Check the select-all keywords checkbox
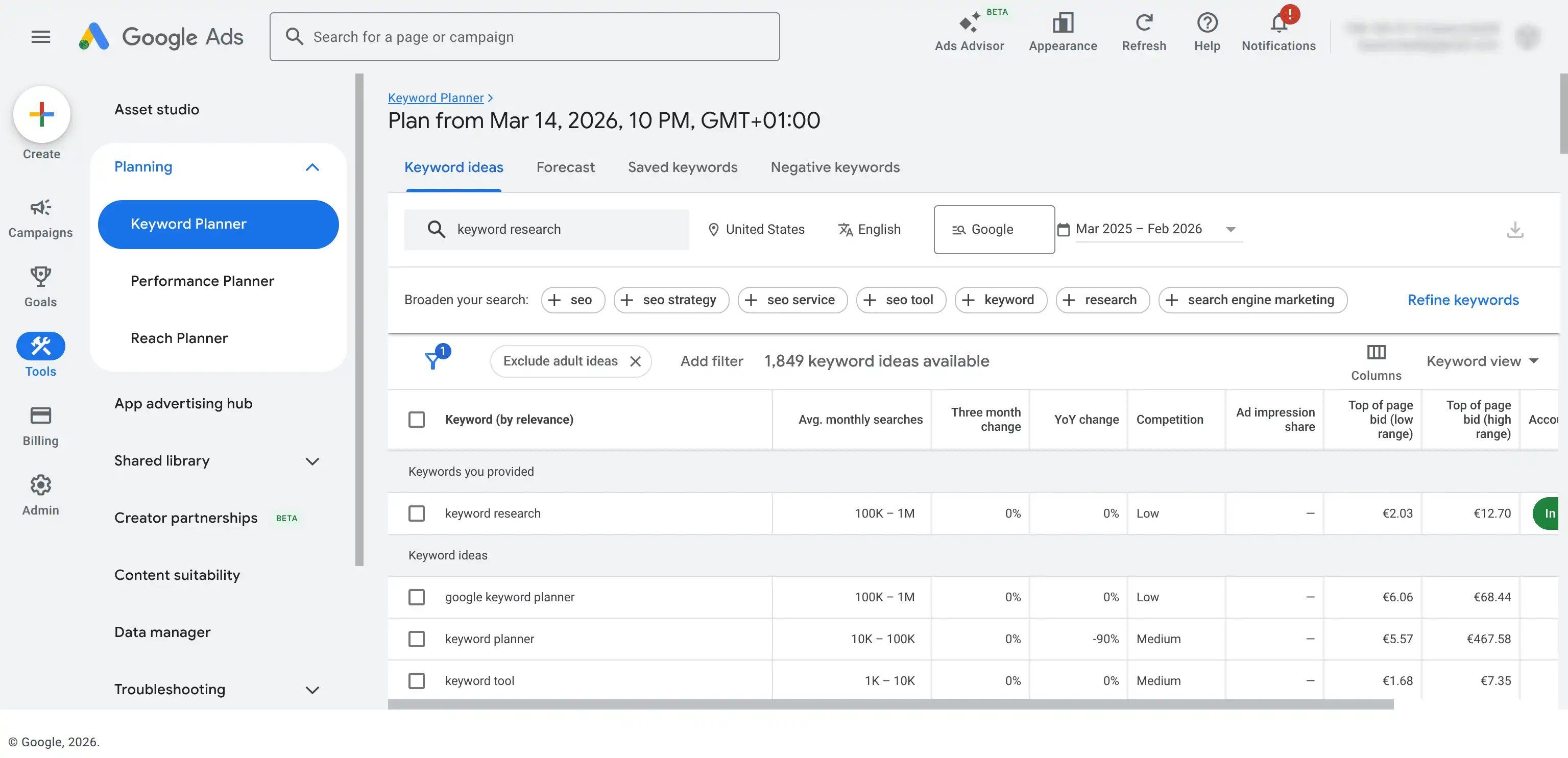The image size is (1568, 758). point(417,419)
